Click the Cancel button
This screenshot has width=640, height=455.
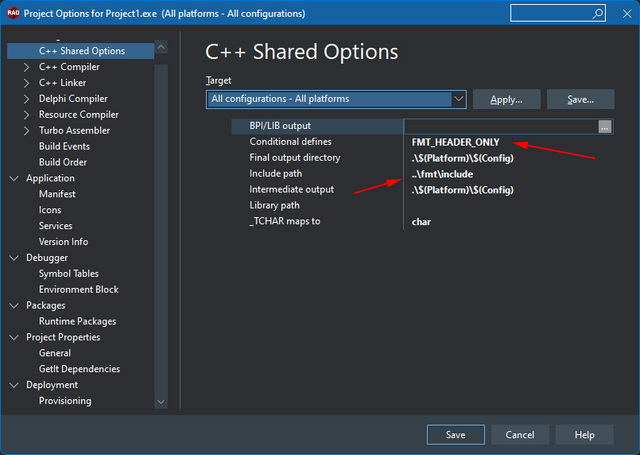pos(520,435)
